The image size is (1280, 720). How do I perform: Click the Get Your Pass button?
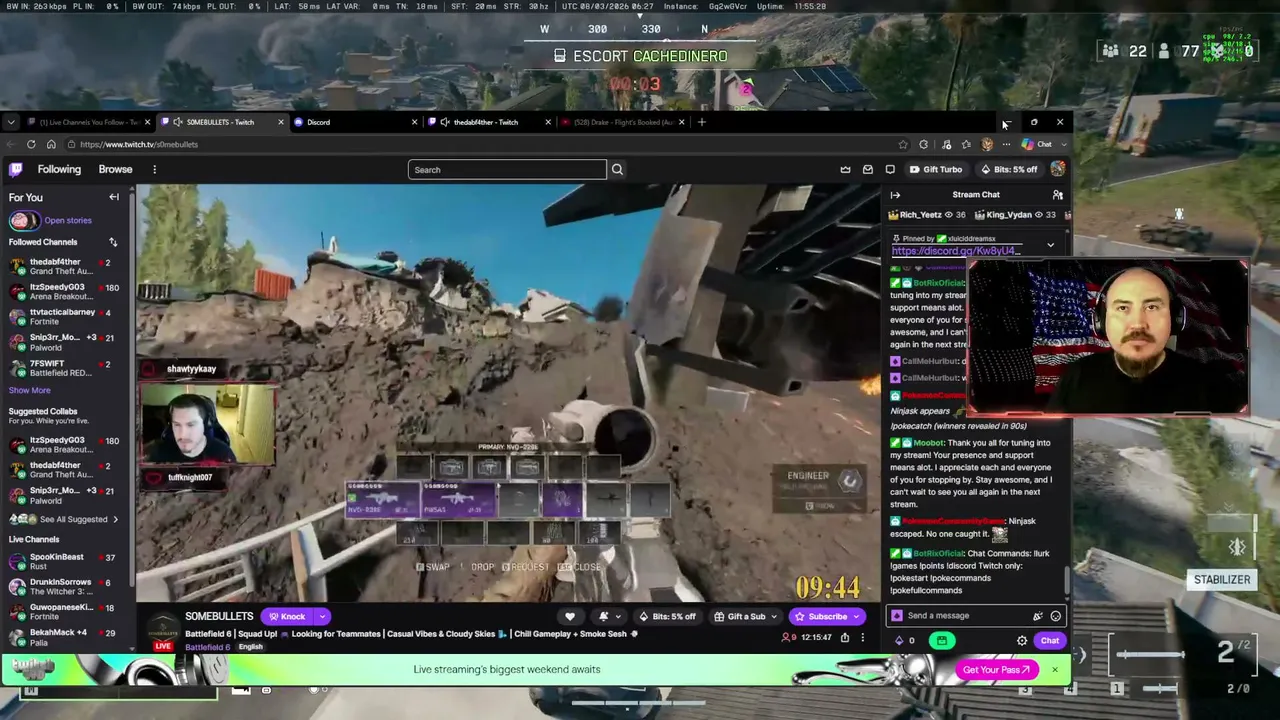(x=995, y=670)
